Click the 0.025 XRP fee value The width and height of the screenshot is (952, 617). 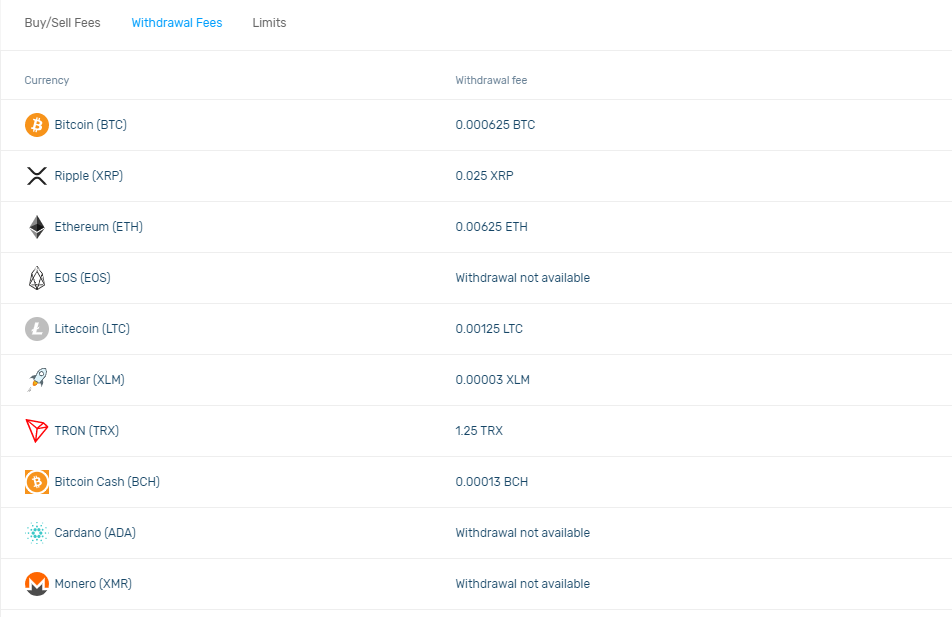tap(484, 176)
